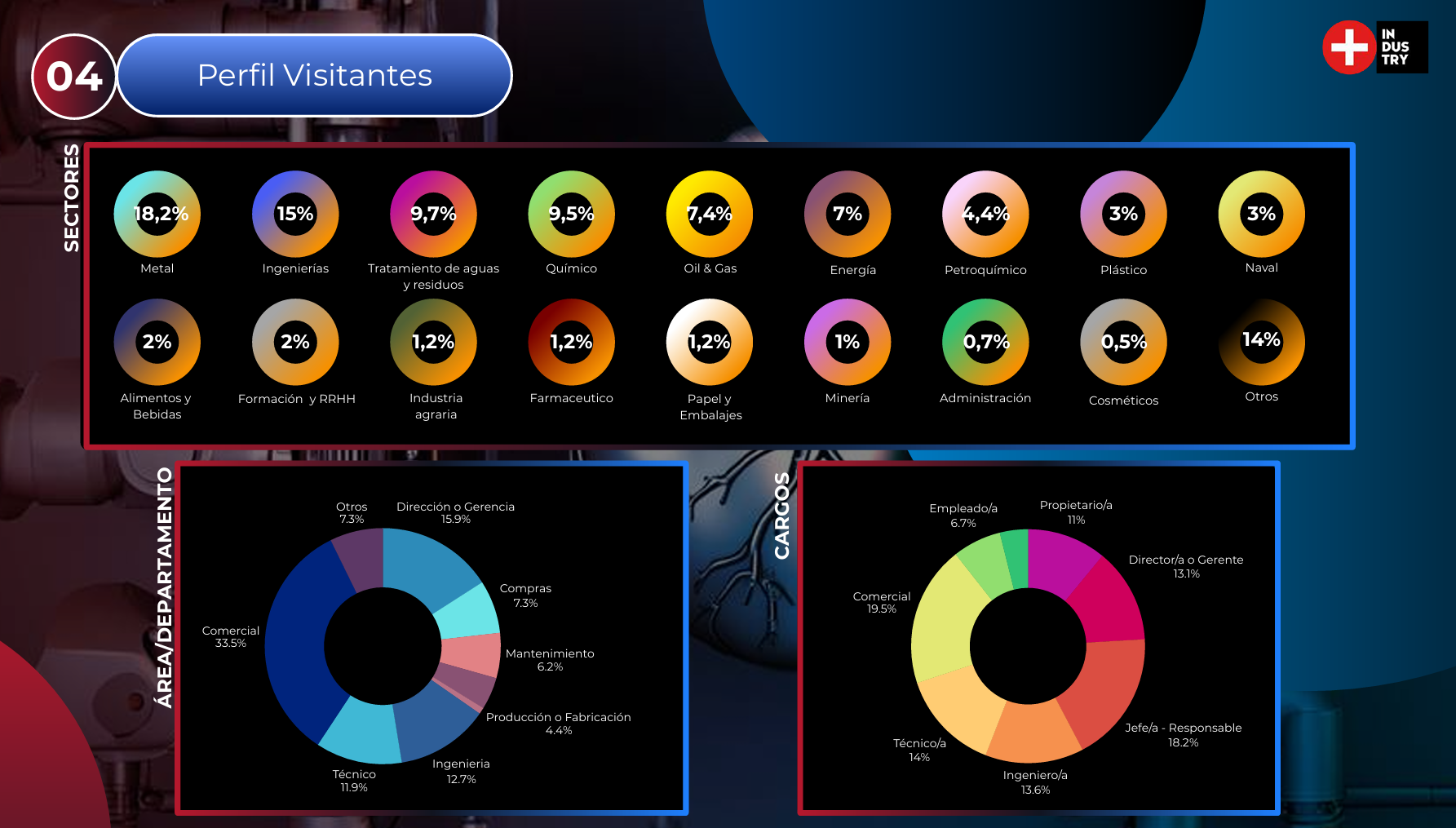Image resolution: width=1456 pixels, height=828 pixels.
Task: Click the 04 section number badge
Action: tap(74, 76)
